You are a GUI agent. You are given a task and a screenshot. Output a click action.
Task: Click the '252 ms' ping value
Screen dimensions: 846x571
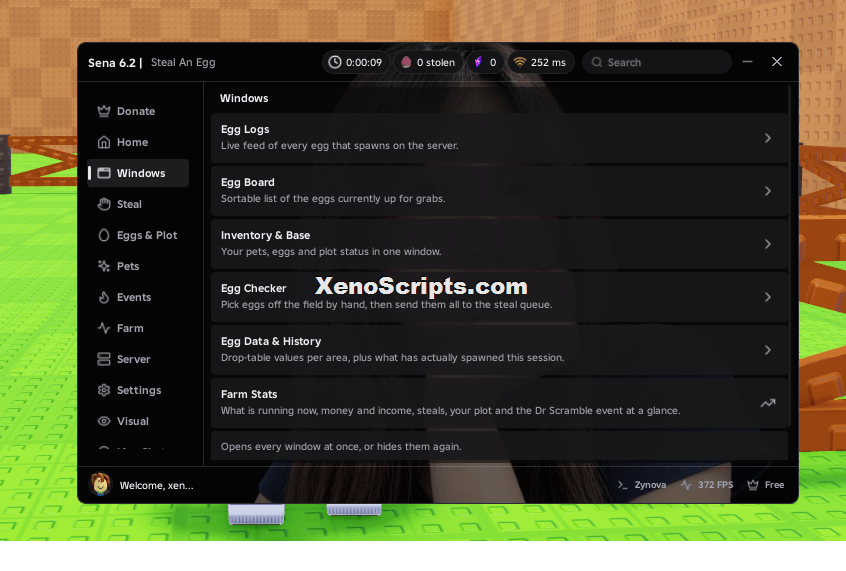pyautogui.click(x=548, y=63)
